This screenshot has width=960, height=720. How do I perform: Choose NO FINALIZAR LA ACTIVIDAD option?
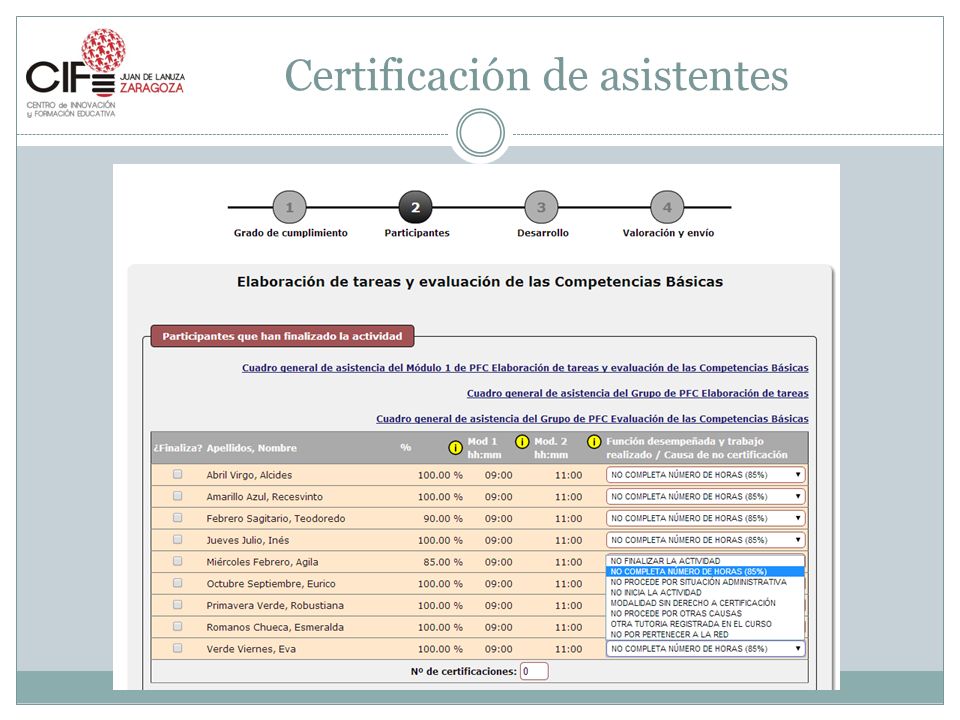click(x=705, y=561)
